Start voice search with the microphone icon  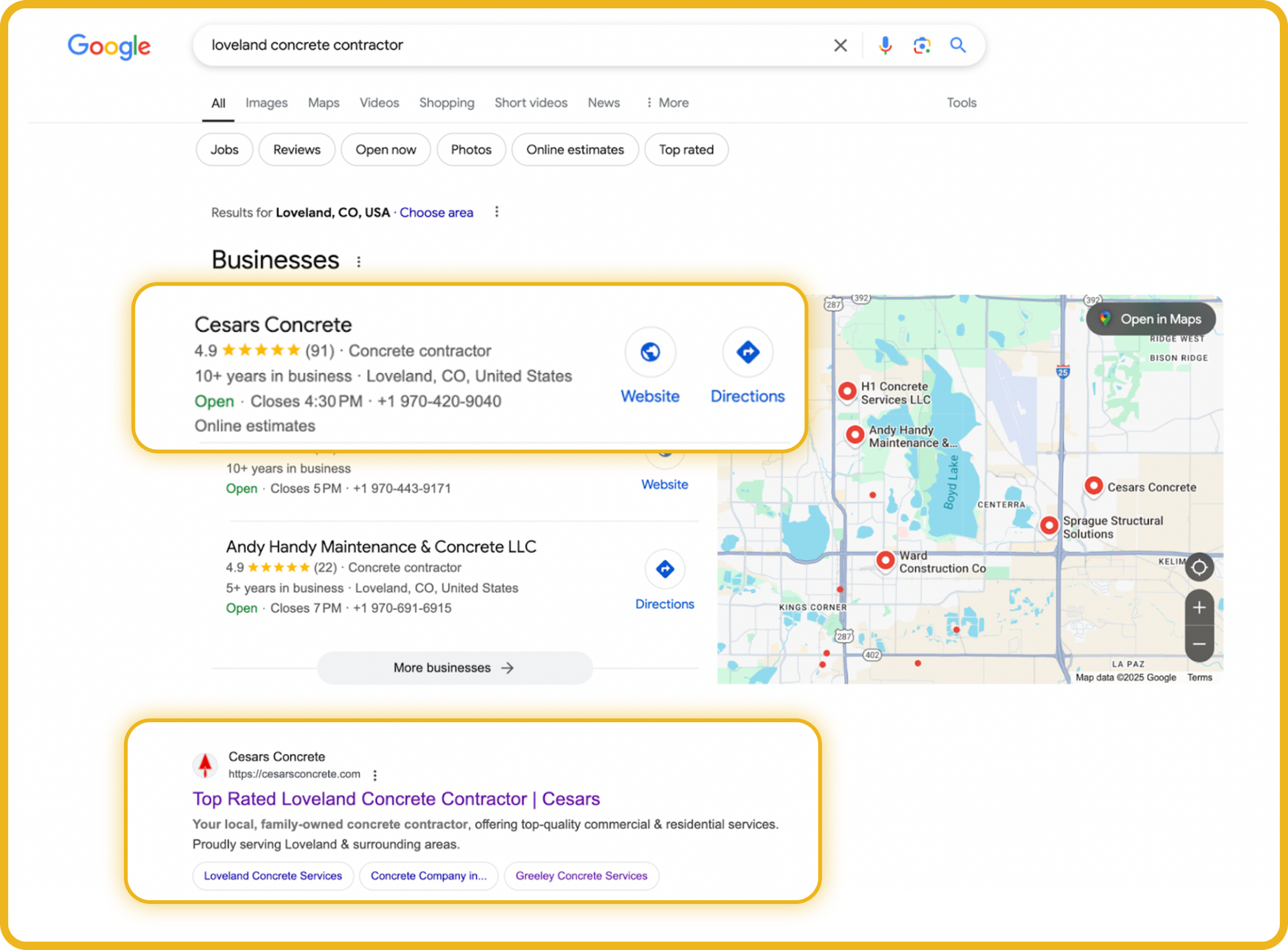pos(885,46)
